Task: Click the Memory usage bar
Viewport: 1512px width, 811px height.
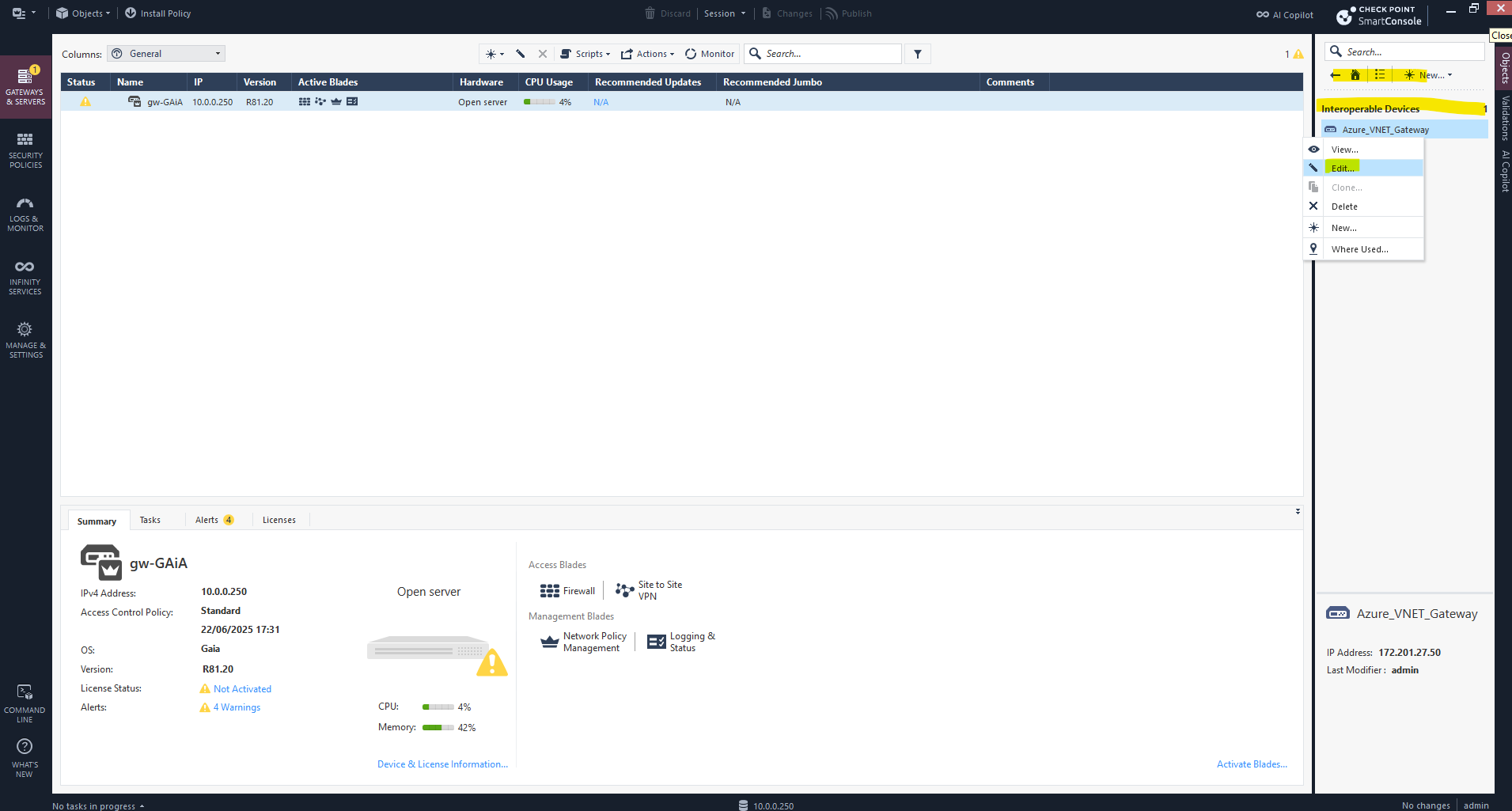Action: (438, 728)
